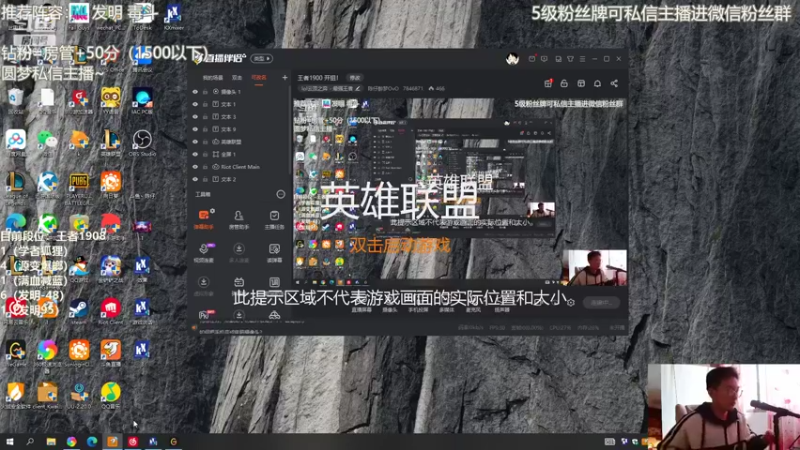The width and height of the screenshot is (800, 450).
Task: Open the orange 弹幕助手 tool
Action: [x=204, y=219]
